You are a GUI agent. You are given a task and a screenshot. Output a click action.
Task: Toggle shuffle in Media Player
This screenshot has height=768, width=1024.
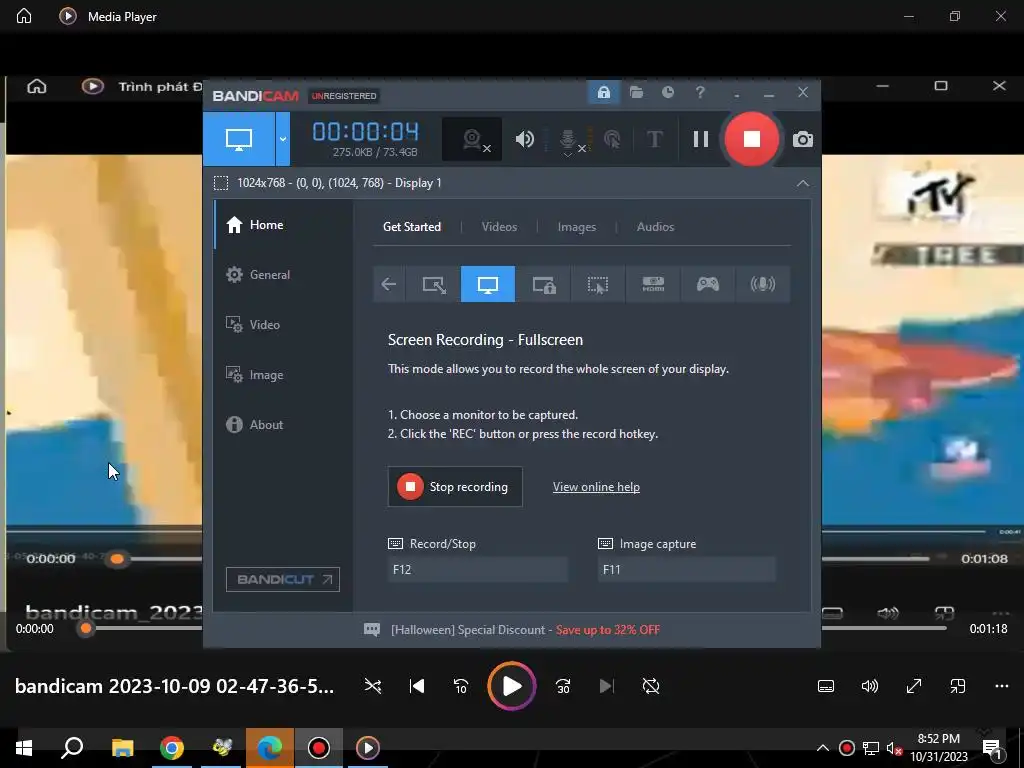click(373, 686)
